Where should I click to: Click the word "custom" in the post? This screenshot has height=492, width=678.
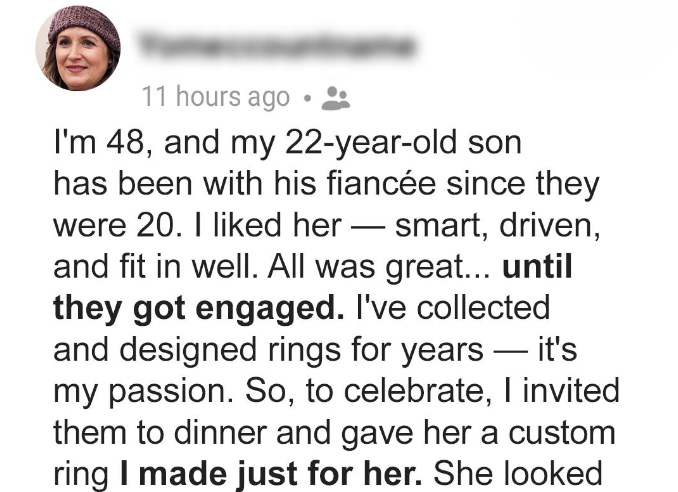click(562, 433)
